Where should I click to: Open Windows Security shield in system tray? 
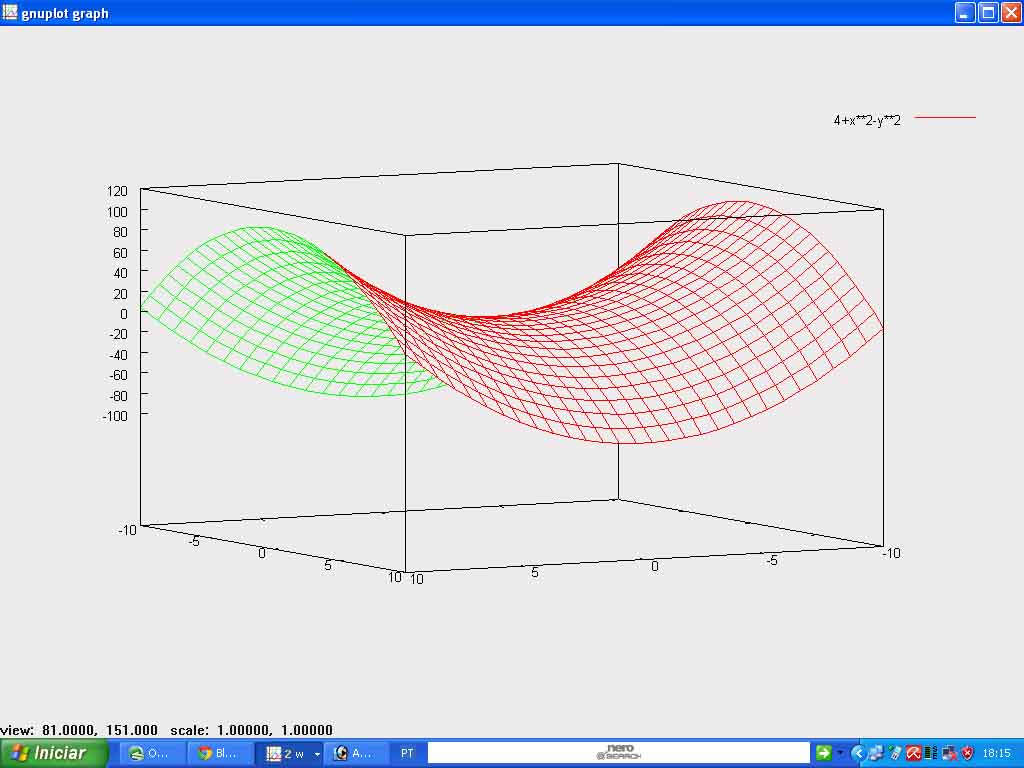click(968, 753)
